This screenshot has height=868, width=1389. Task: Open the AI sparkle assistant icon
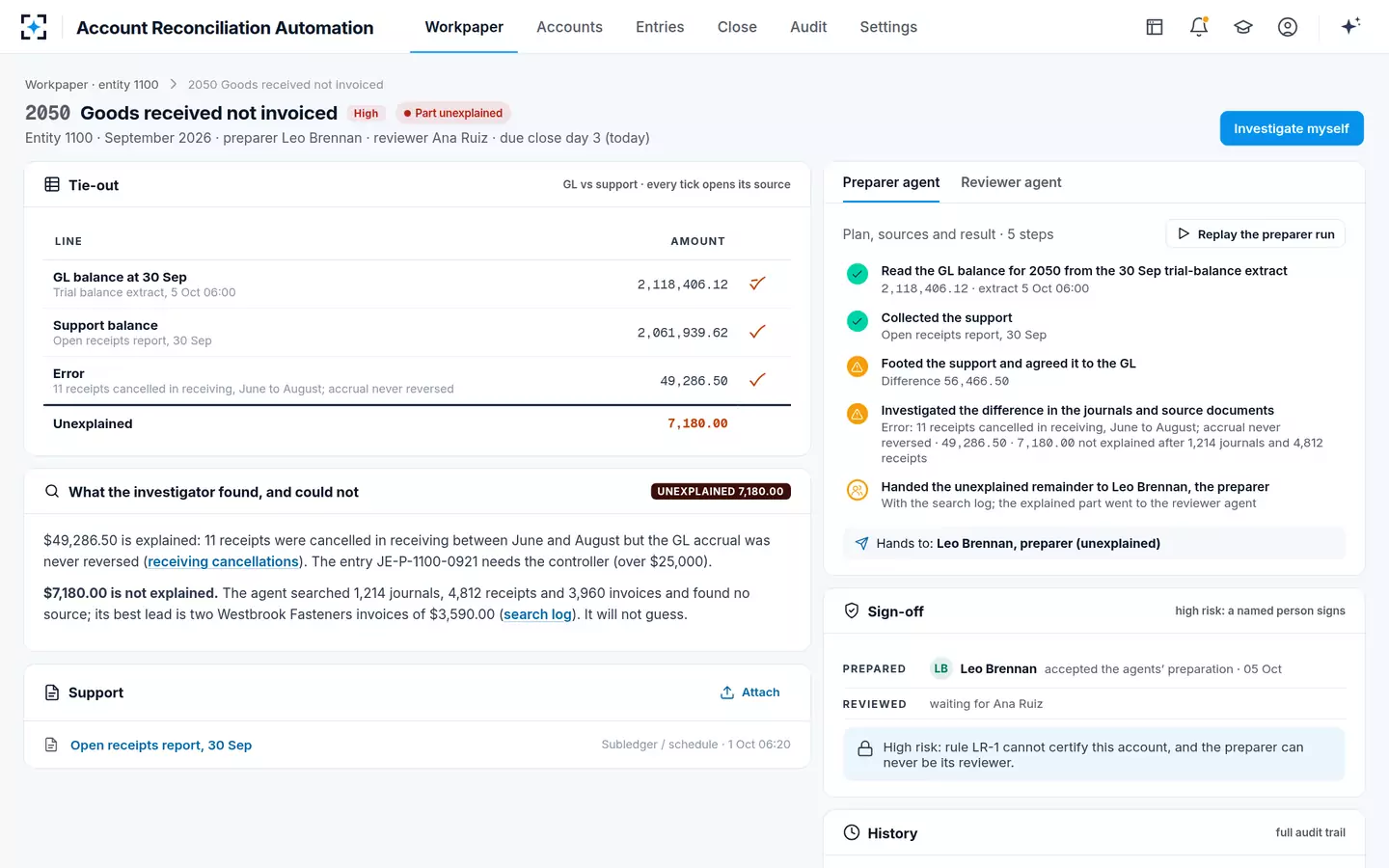point(1350,26)
